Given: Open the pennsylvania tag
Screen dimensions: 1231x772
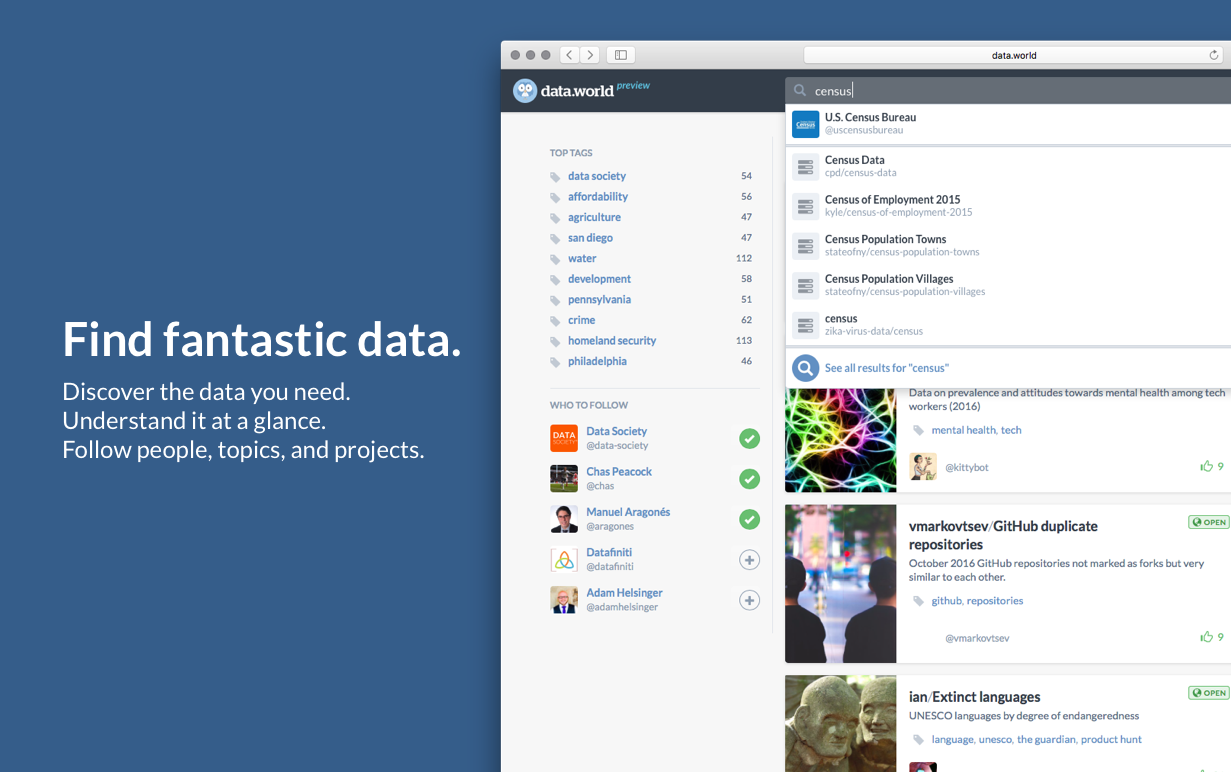Looking at the screenshot, I should point(599,300).
